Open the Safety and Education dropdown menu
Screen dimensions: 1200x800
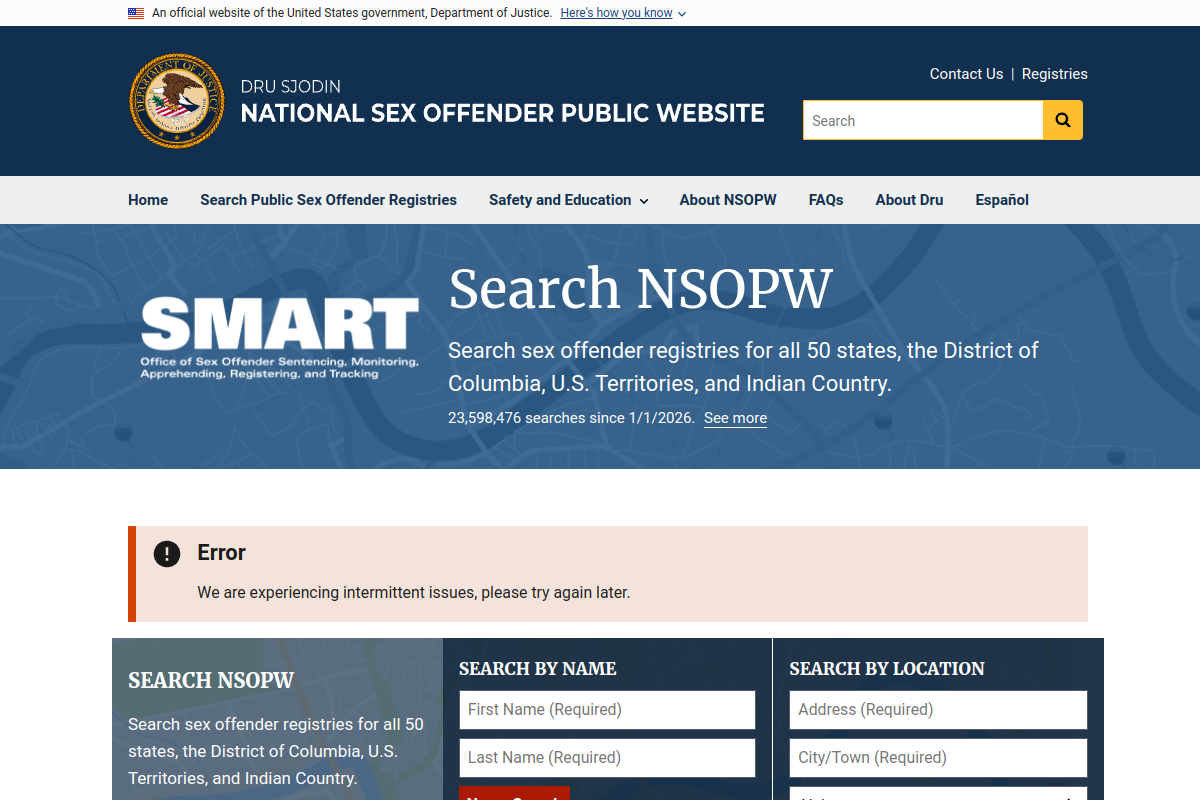568,200
